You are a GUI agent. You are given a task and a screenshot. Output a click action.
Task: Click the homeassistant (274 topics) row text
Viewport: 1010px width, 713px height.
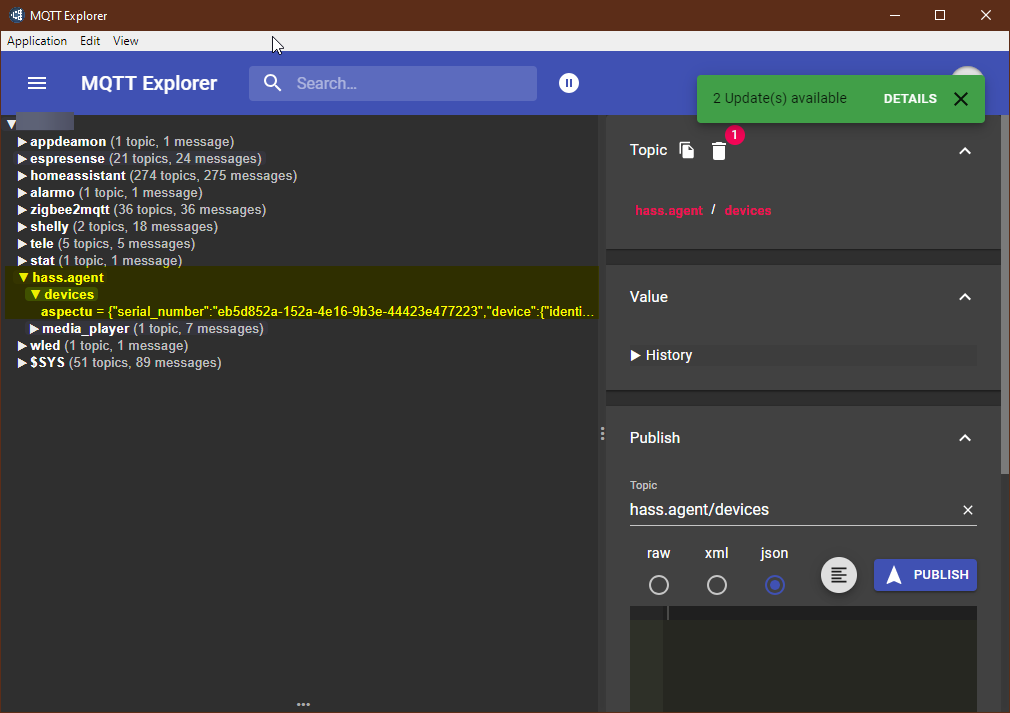pos(164,176)
